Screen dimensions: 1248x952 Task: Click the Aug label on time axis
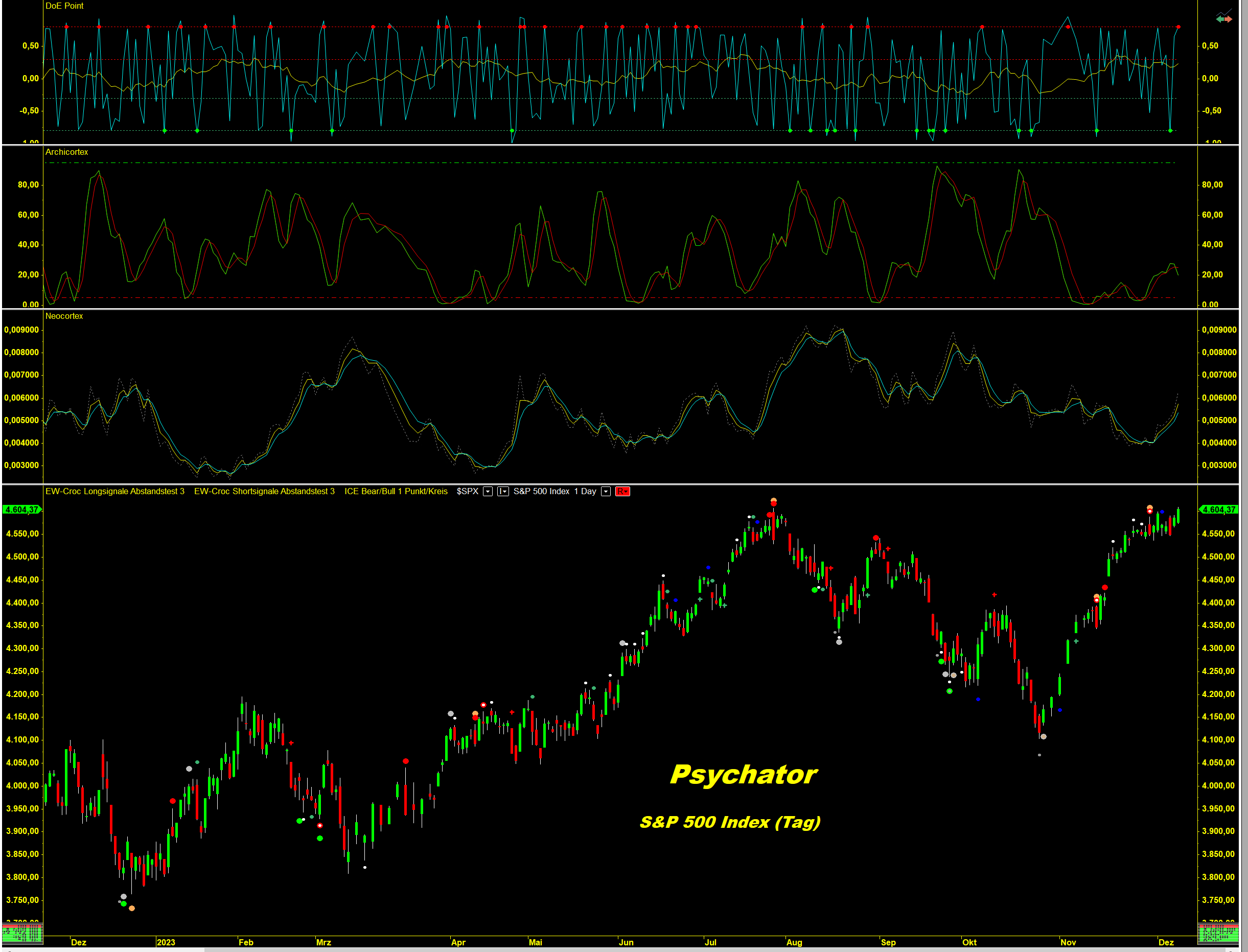[794, 942]
